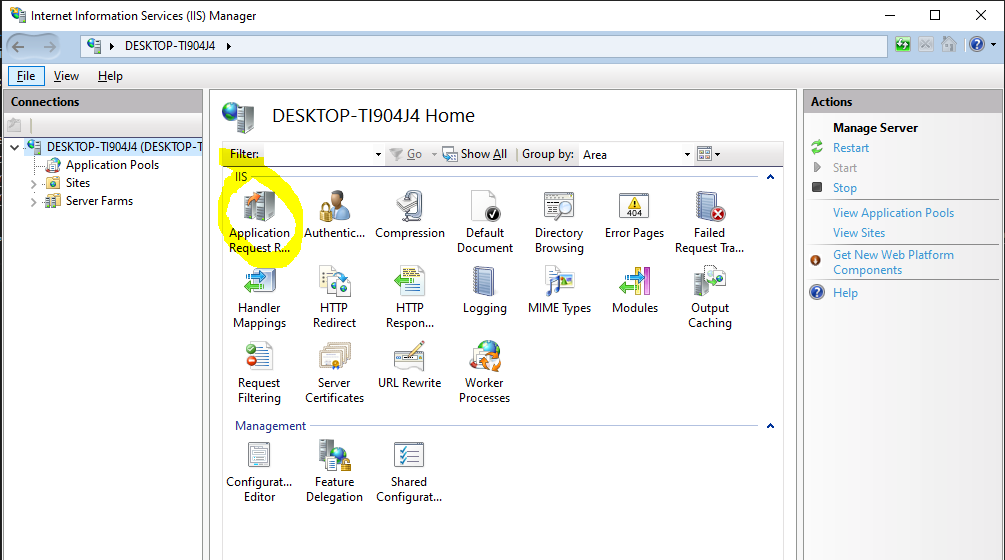The width and height of the screenshot is (1005, 560).
Task: Open Failed Request Tracing feature
Action: (709, 222)
